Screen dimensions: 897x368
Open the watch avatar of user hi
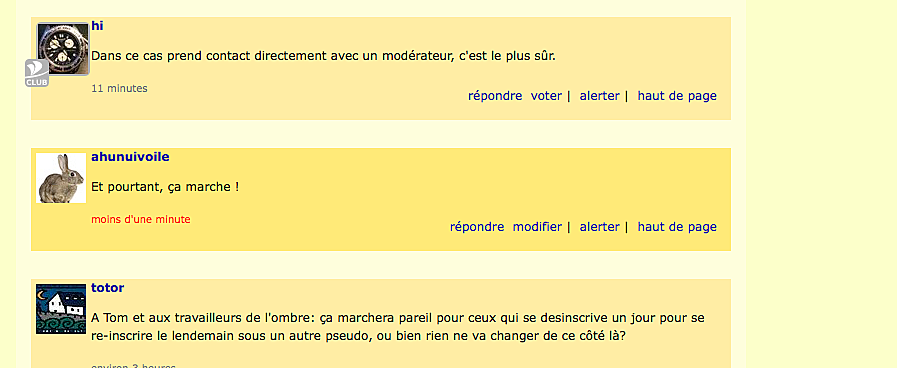[x=63, y=48]
